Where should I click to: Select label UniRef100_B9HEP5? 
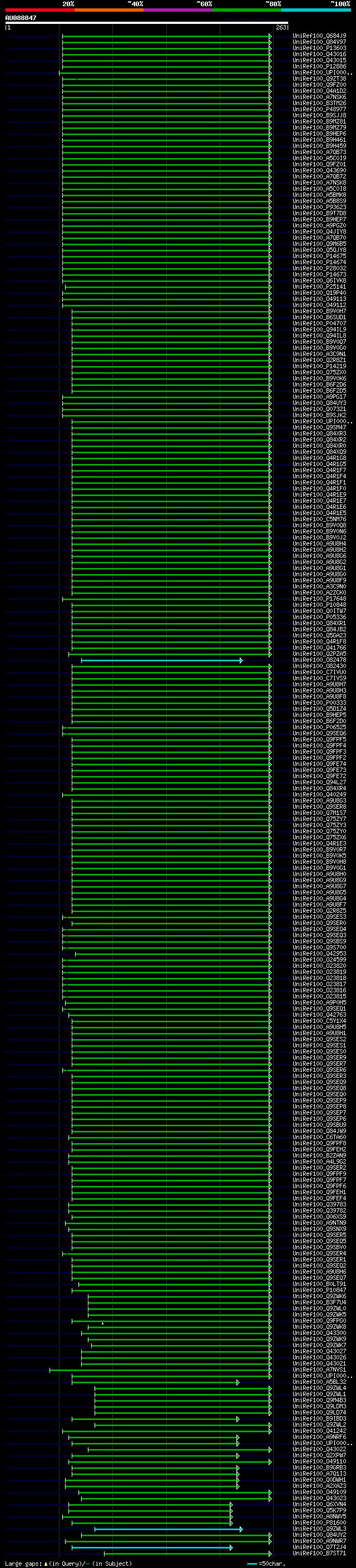319,715
